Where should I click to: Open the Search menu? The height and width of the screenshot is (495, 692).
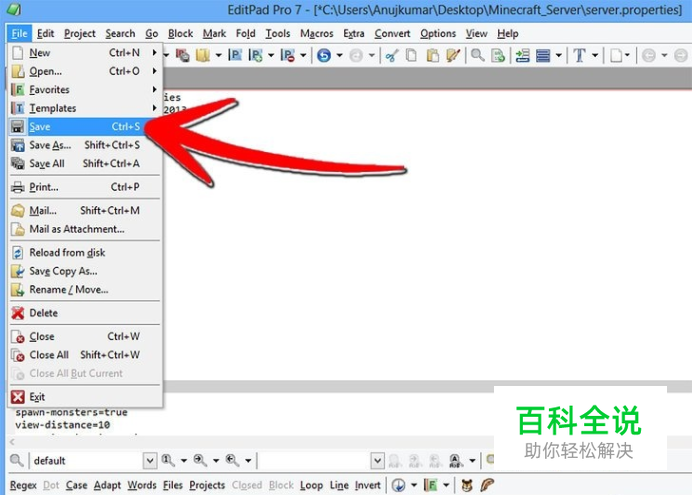tap(120, 34)
